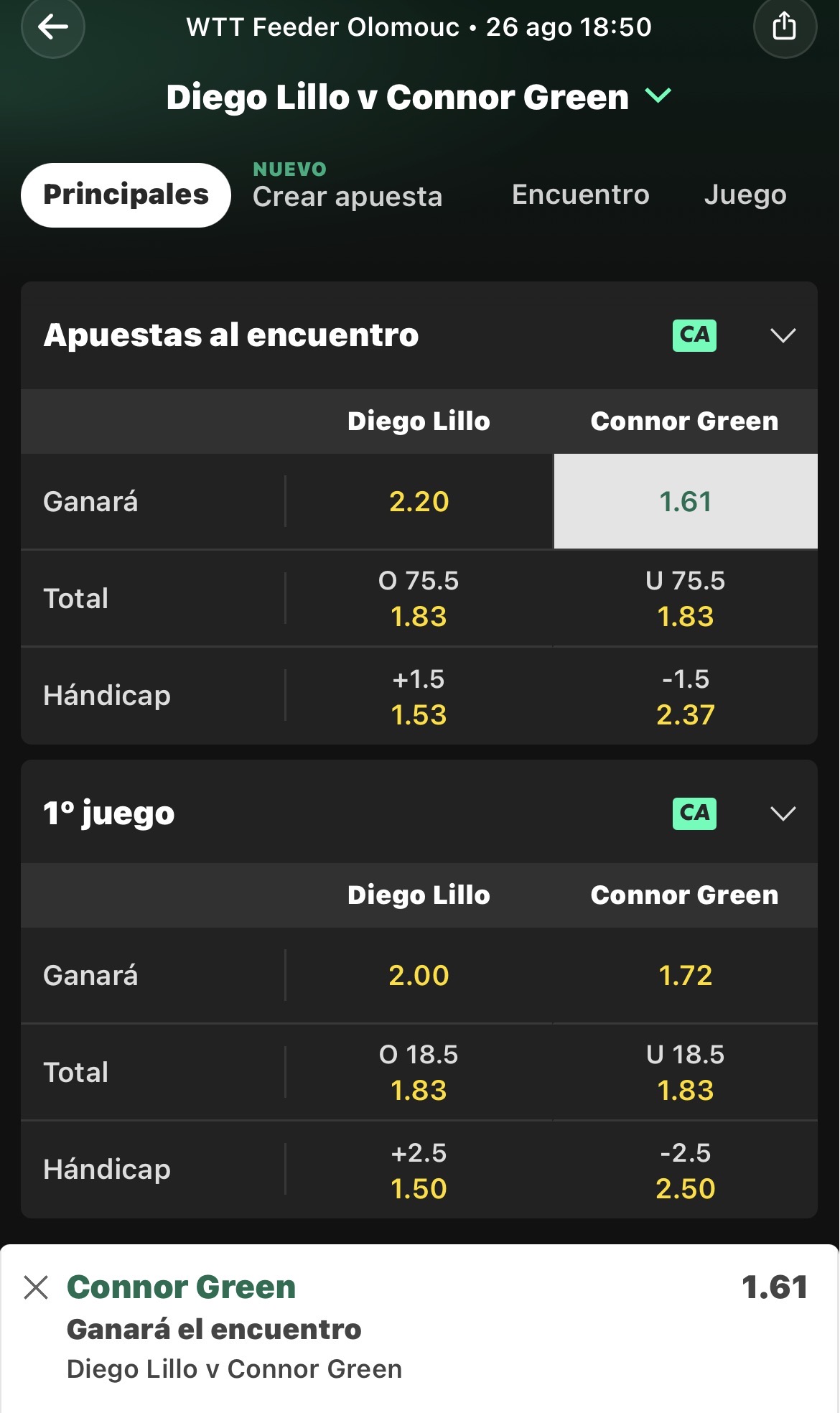Remove Connor Green selection with X icon
Screen dimensions: 840x1413
[36, 1287]
